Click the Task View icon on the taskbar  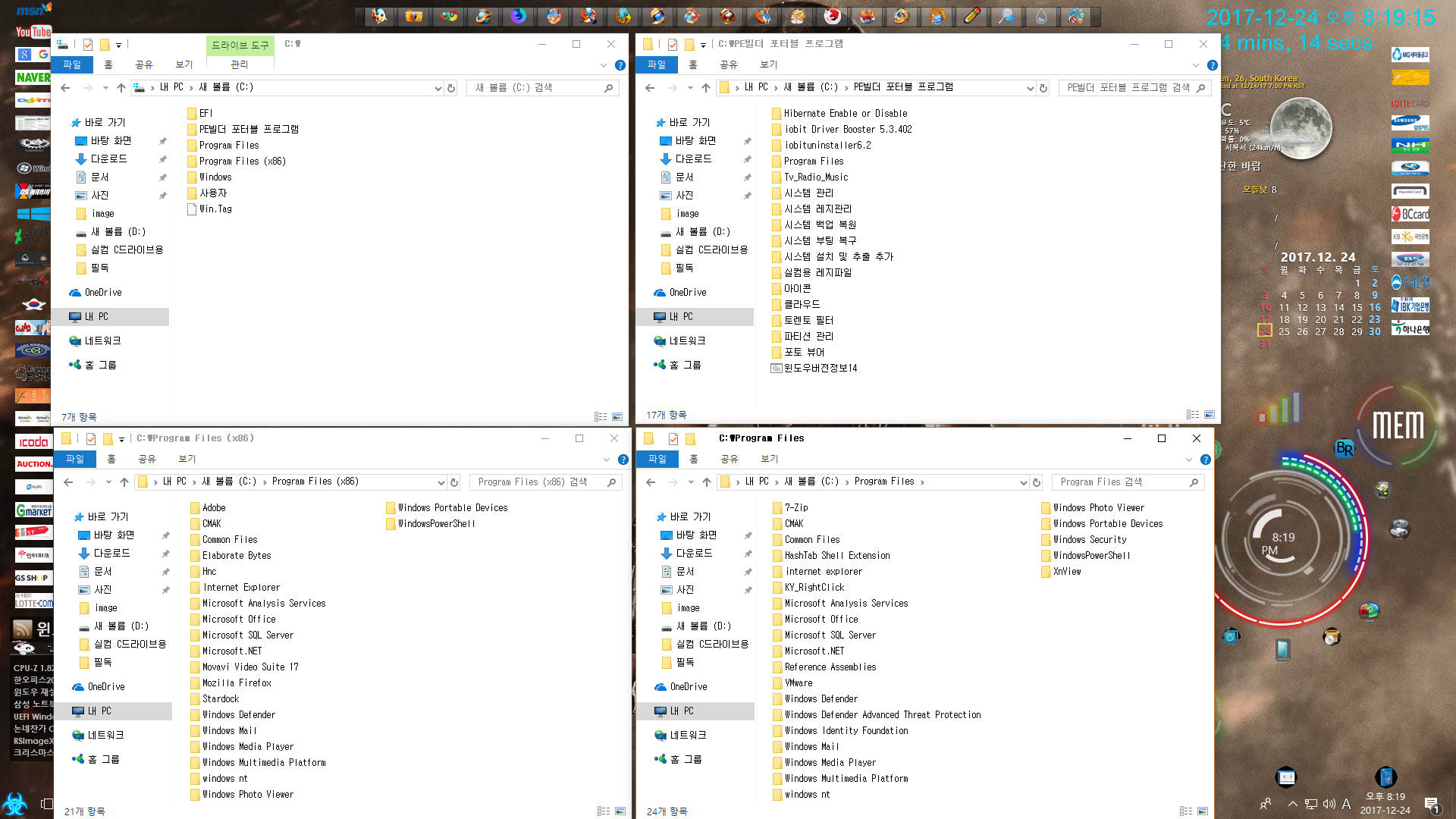[x=46, y=803]
